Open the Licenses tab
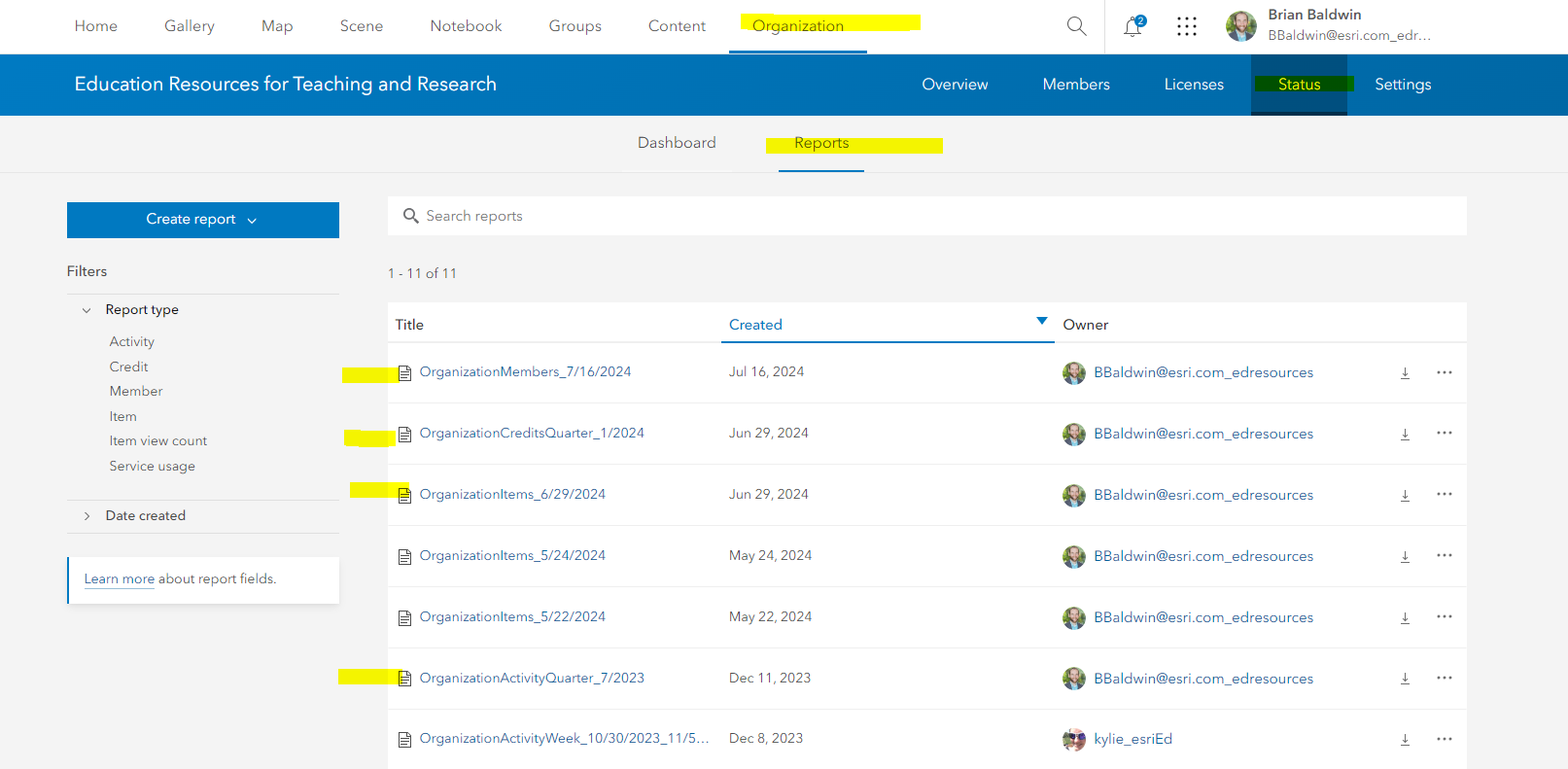Viewport: 1568px width, 769px height. click(x=1194, y=85)
